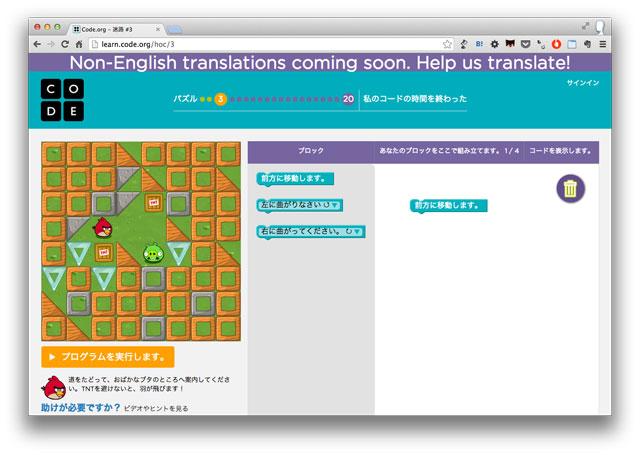Click the パズル label
Screen dimensions: 640x455
pos(185,99)
